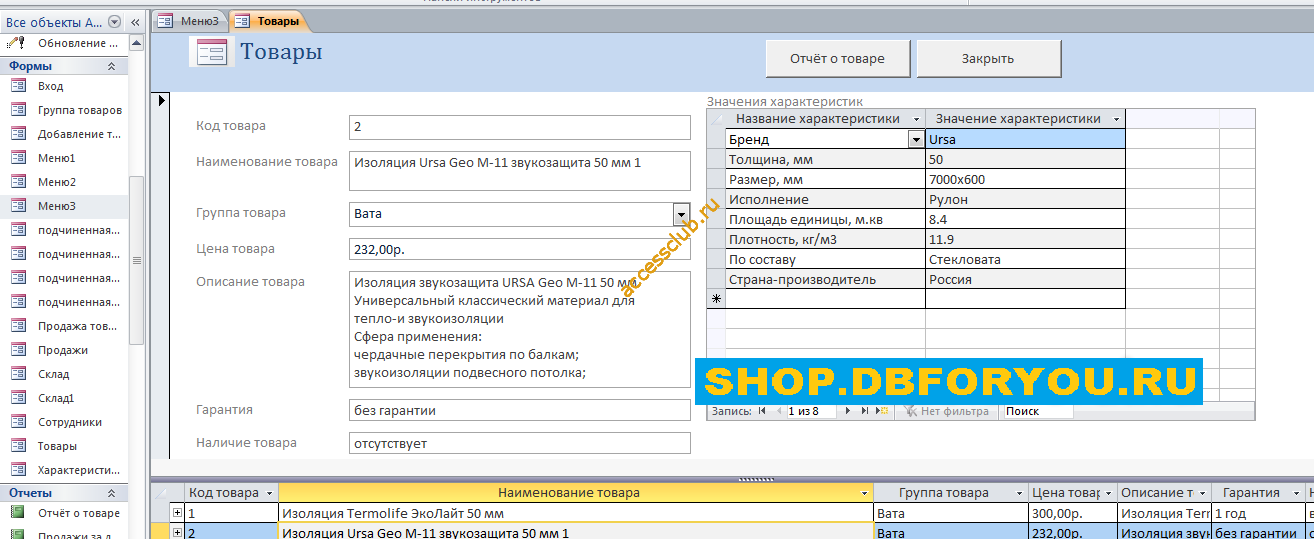Open Цена товара column dropdown in datasheet
The image size is (1314, 539).
click(x=1108, y=493)
